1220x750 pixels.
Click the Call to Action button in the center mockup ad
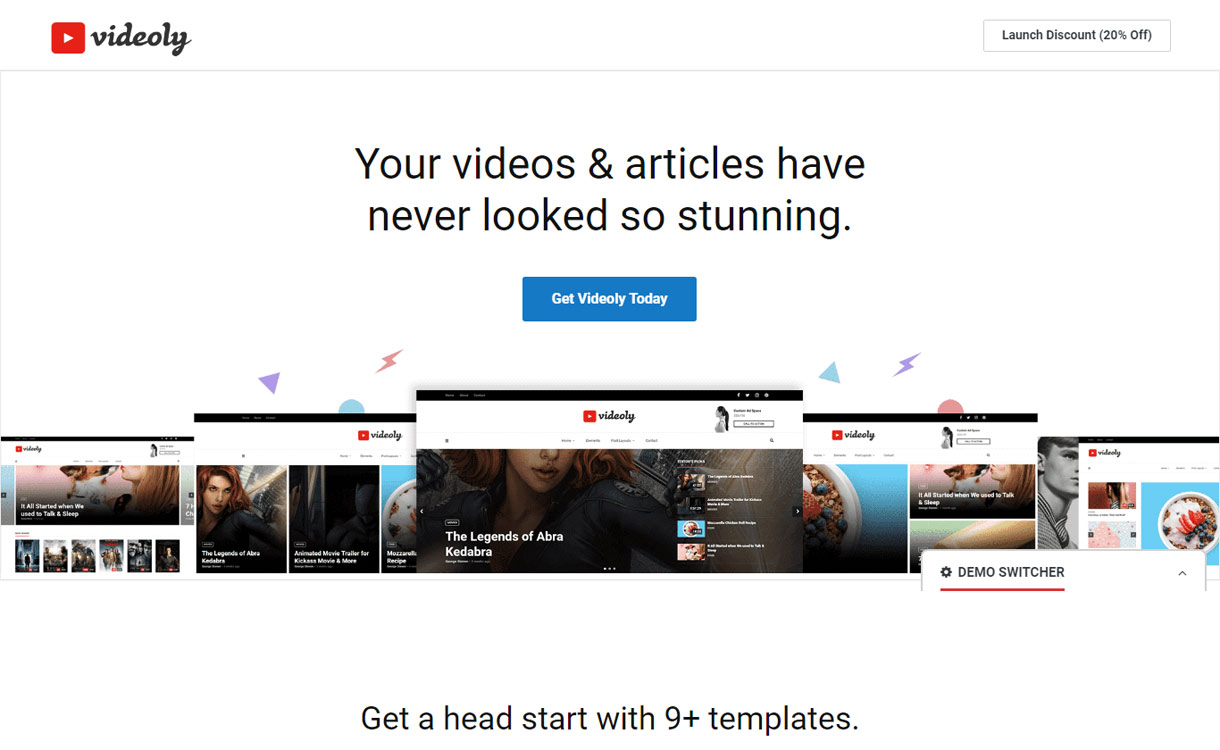point(753,424)
